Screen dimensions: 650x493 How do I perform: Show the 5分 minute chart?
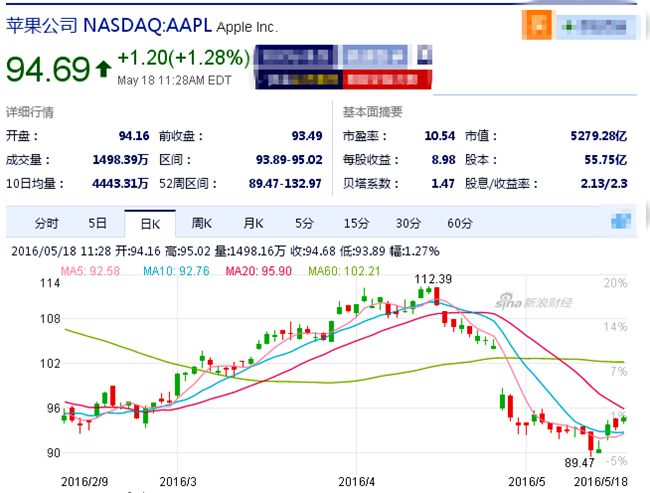point(304,222)
